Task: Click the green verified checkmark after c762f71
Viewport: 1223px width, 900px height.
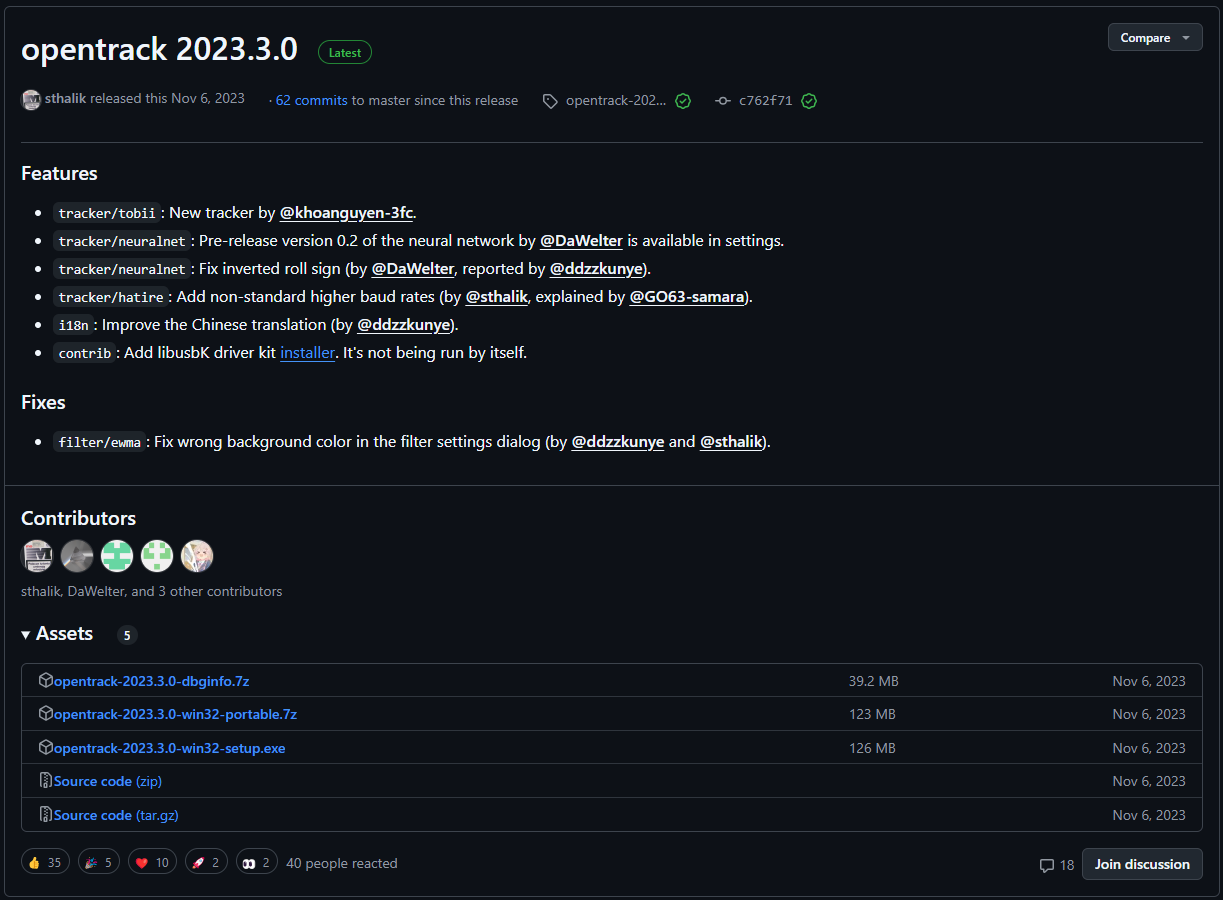Action: click(809, 101)
